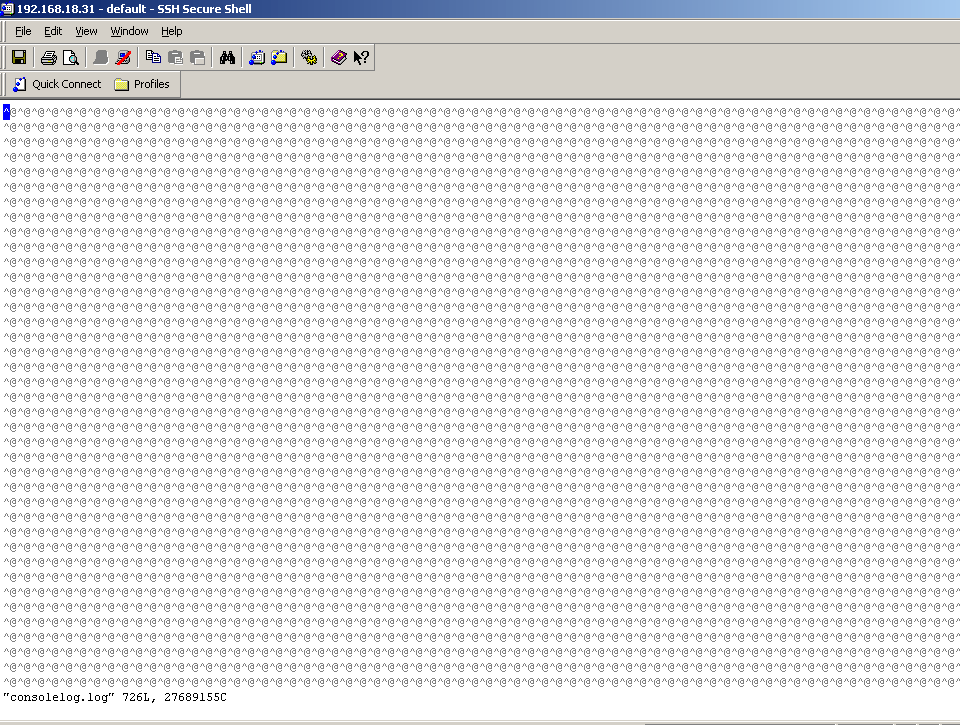Open the Settings icon
Screen dimensions: 960x725
coord(309,58)
